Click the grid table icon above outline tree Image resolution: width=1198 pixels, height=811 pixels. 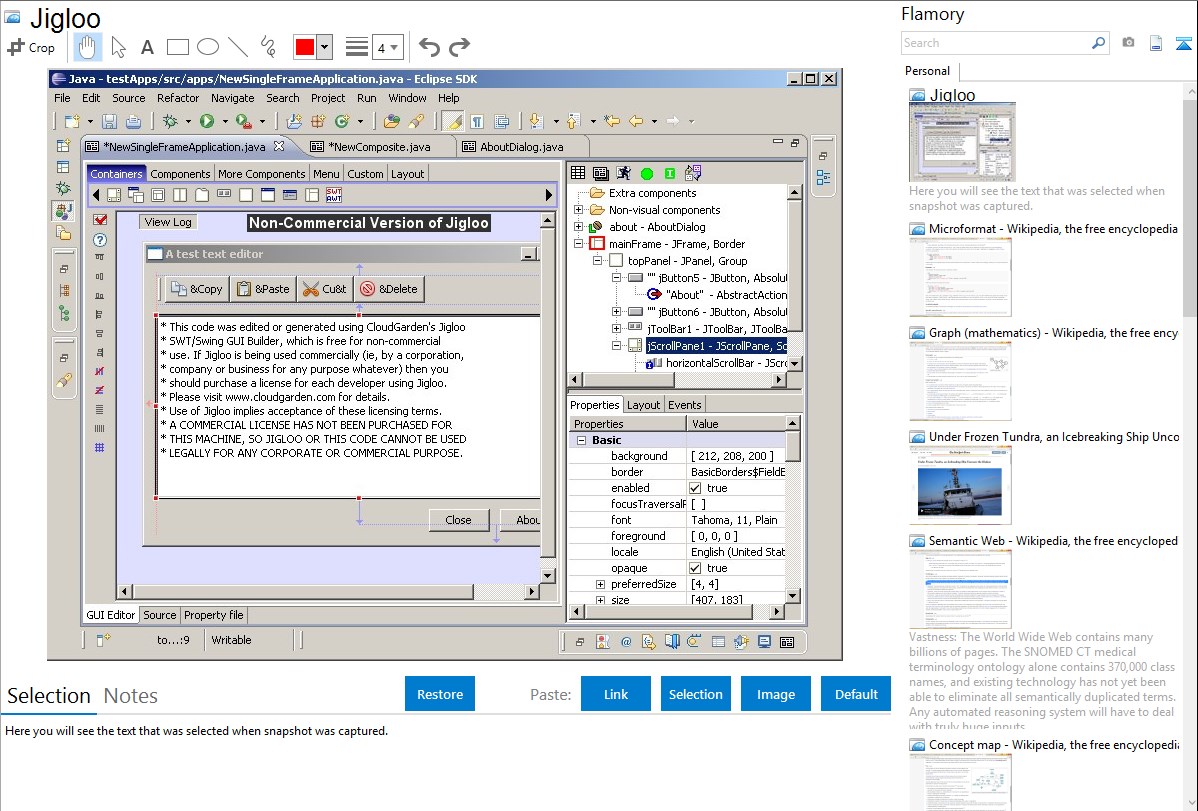pyautogui.click(x=578, y=174)
